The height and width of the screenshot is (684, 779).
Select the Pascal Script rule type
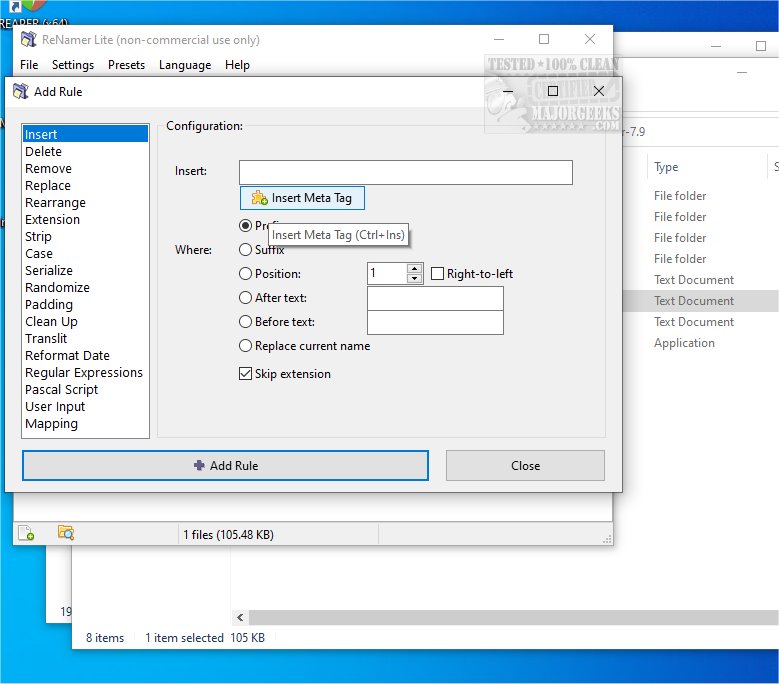85,389
